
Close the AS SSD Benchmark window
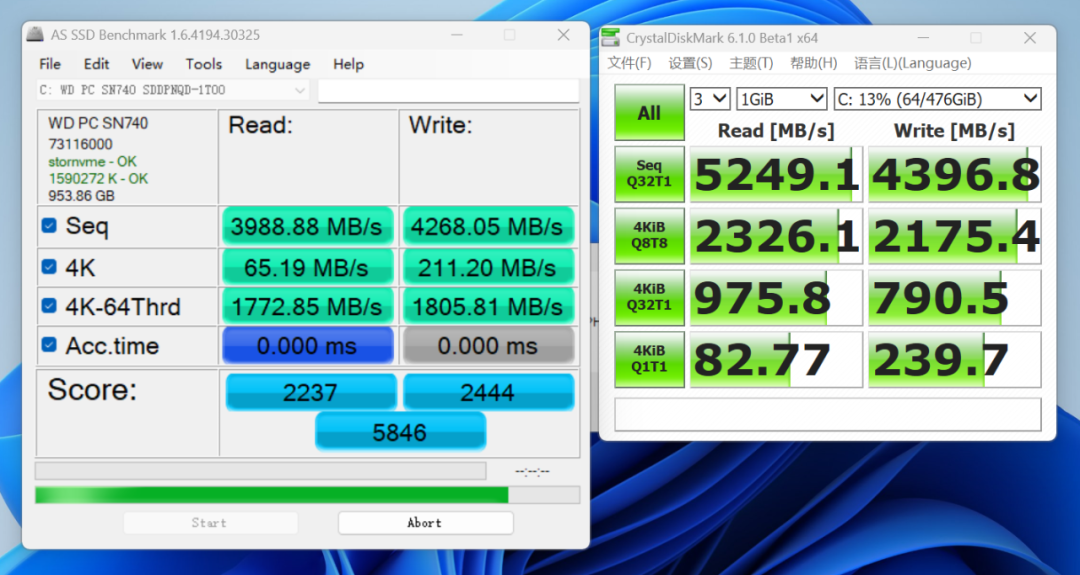pos(563,34)
